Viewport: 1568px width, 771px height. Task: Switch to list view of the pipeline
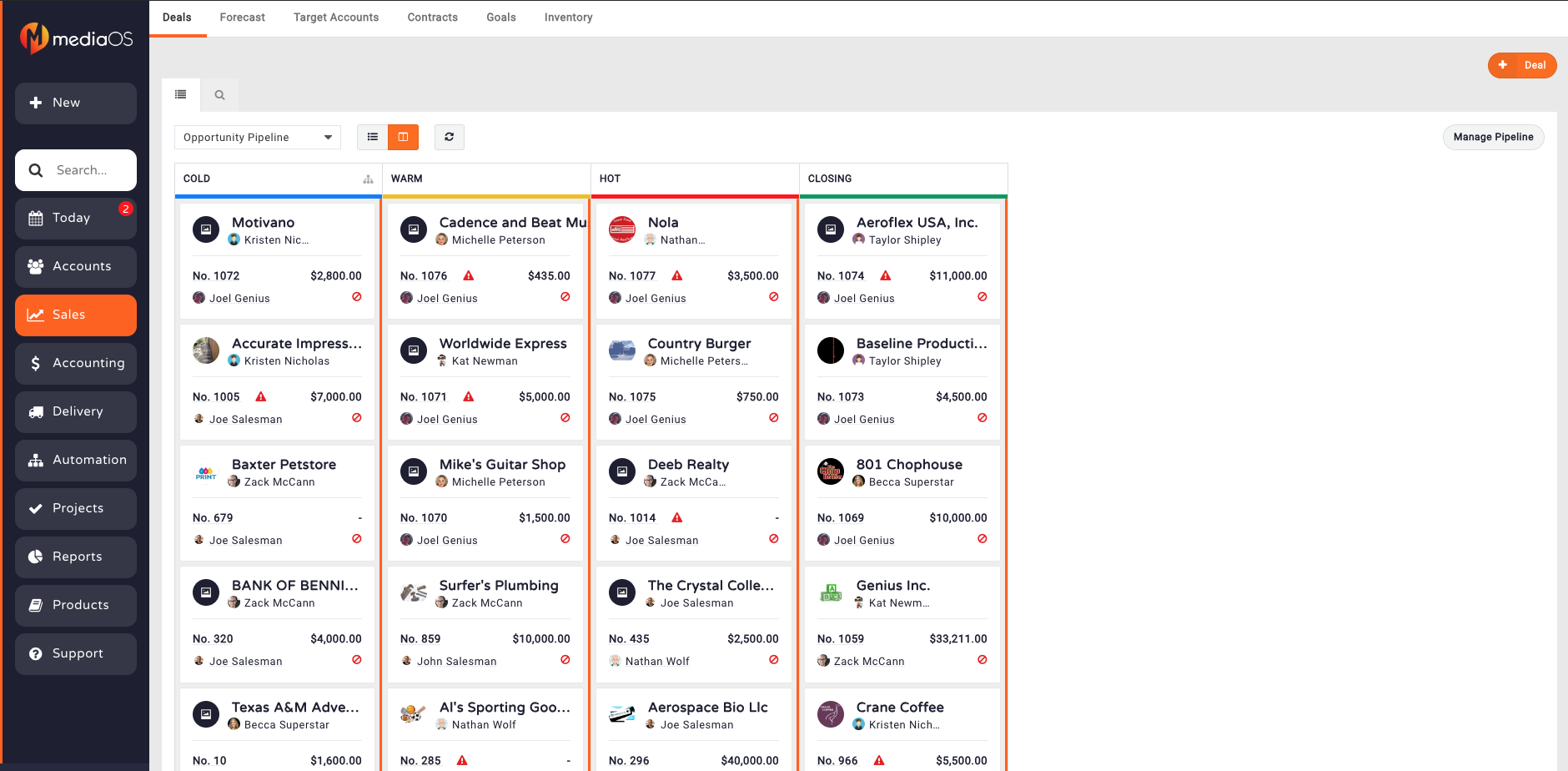click(x=372, y=137)
